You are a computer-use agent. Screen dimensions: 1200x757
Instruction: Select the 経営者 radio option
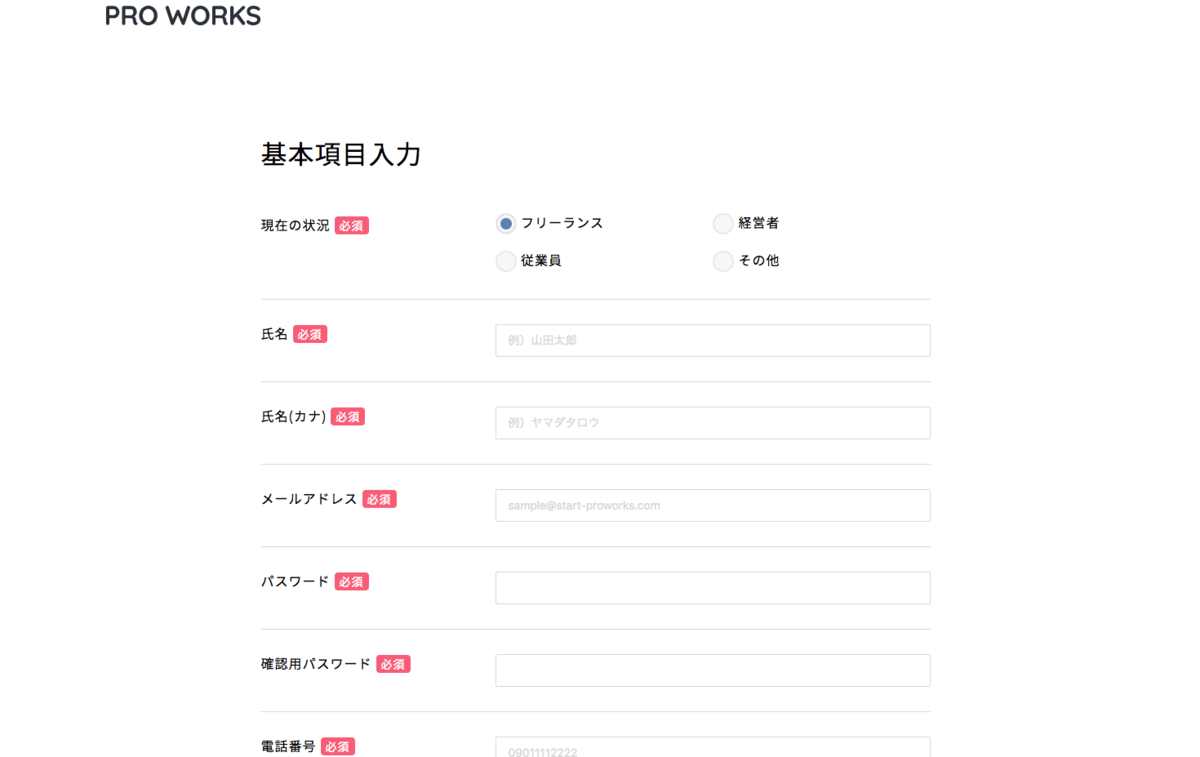pyautogui.click(x=723, y=223)
